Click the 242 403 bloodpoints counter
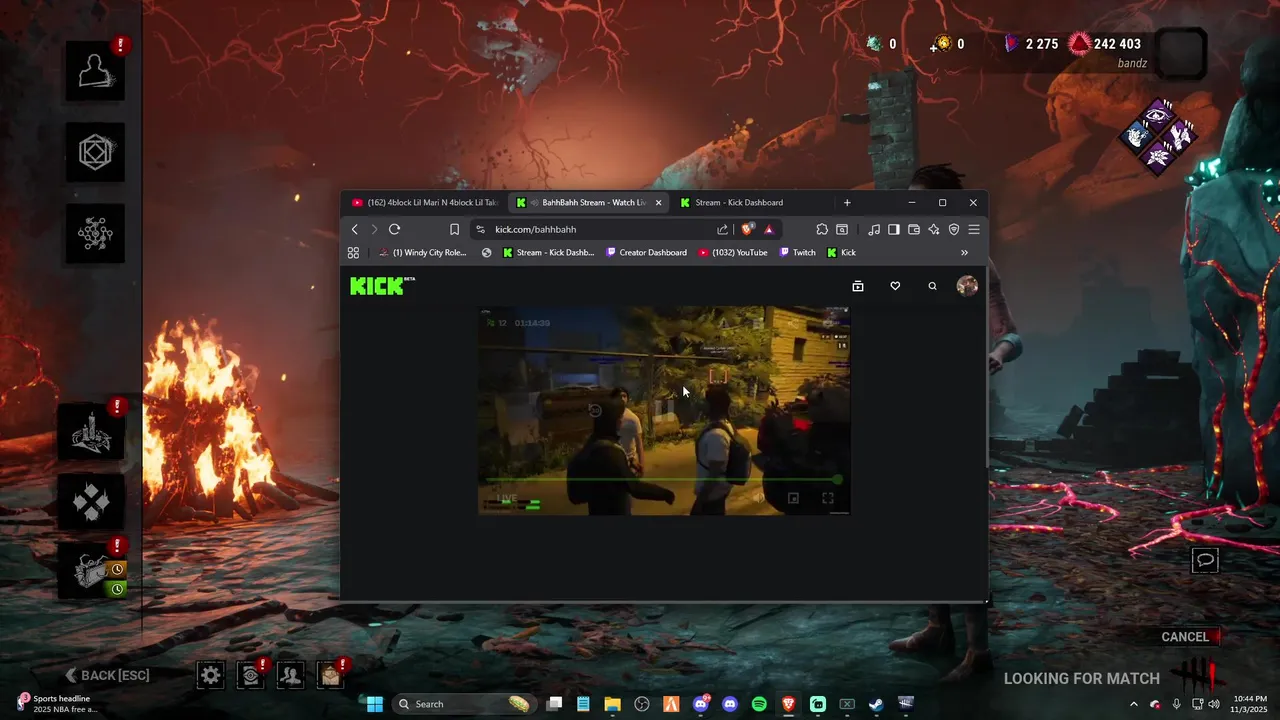The width and height of the screenshot is (1280, 720). coord(1105,44)
